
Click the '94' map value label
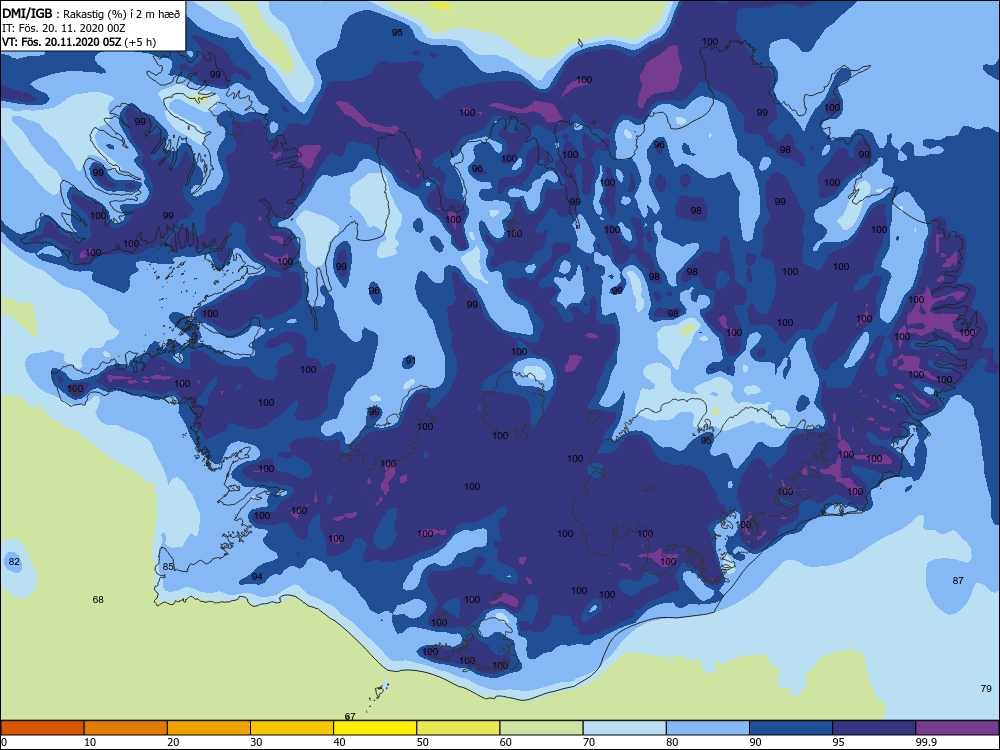(257, 577)
